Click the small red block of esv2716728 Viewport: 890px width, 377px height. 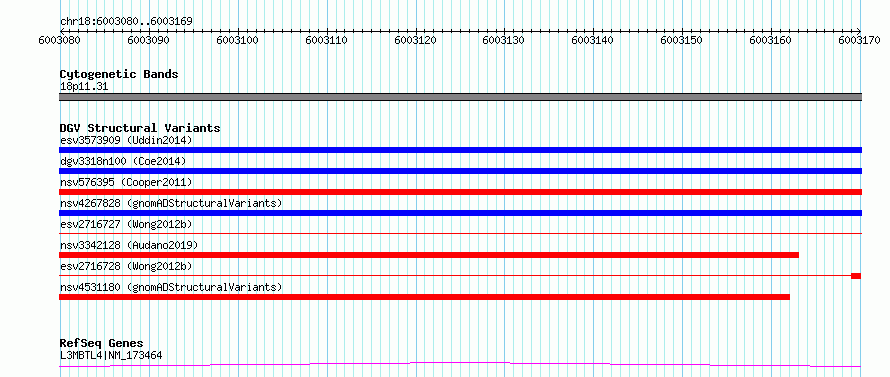[x=856, y=276]
